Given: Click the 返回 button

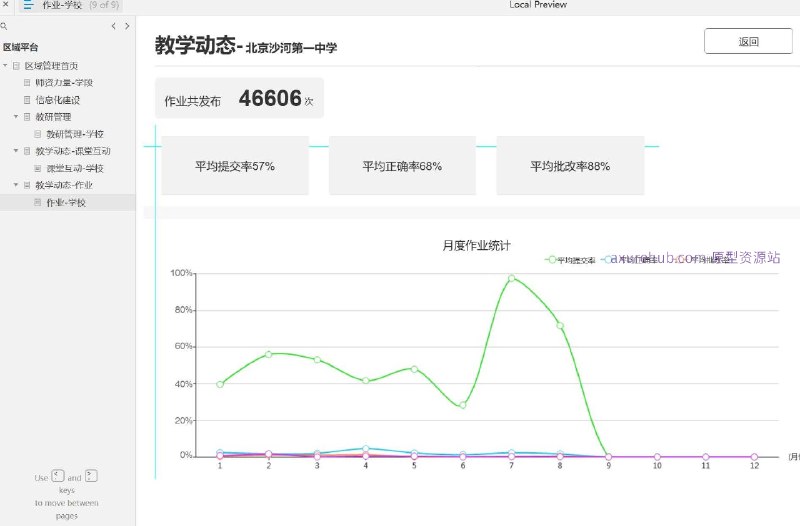Looking at the screenshot, I should click(748, 41).
